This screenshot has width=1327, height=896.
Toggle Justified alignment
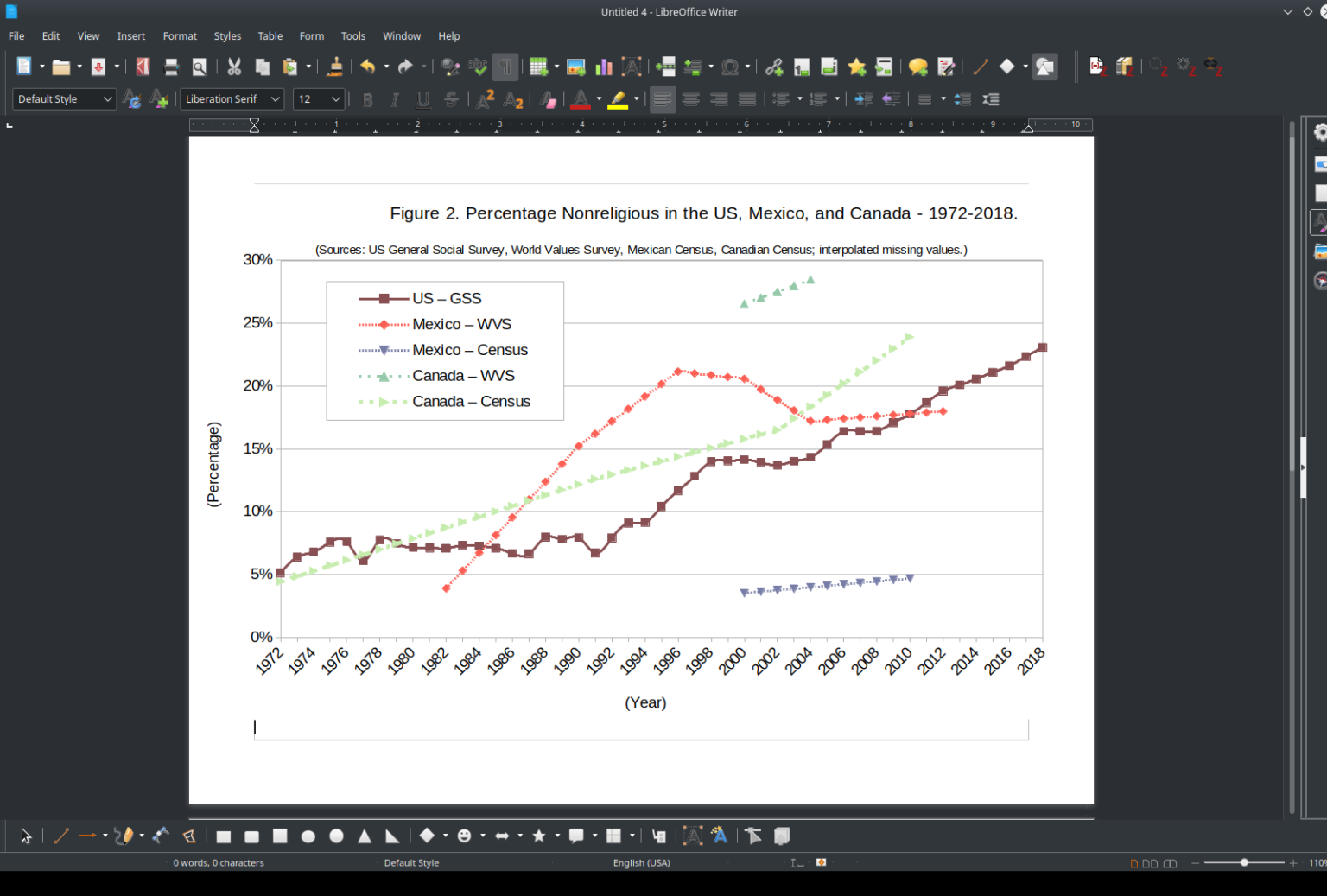coord(747,99)
